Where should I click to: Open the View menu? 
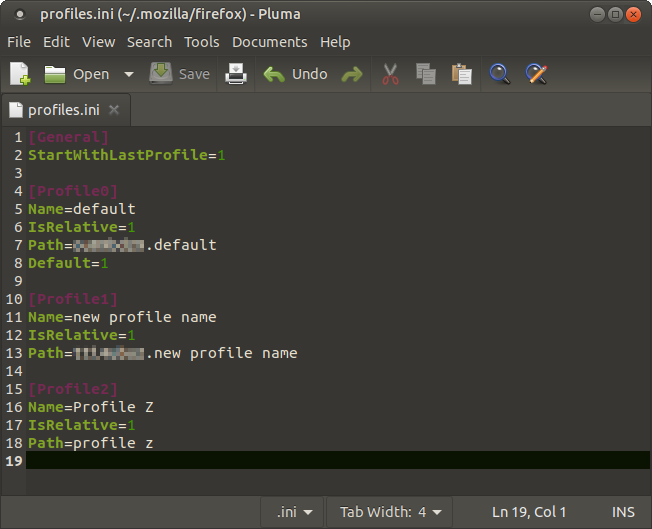click(99, 42)
